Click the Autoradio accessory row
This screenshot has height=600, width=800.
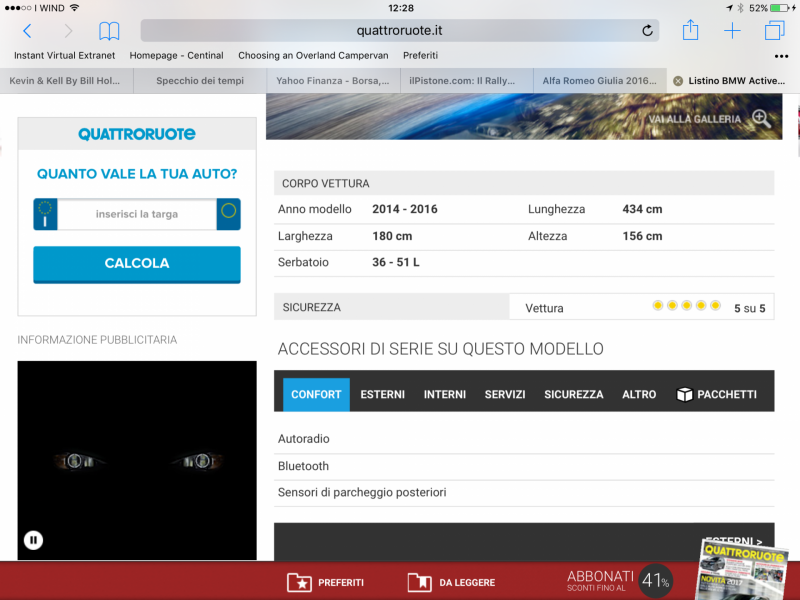point(524,439)
